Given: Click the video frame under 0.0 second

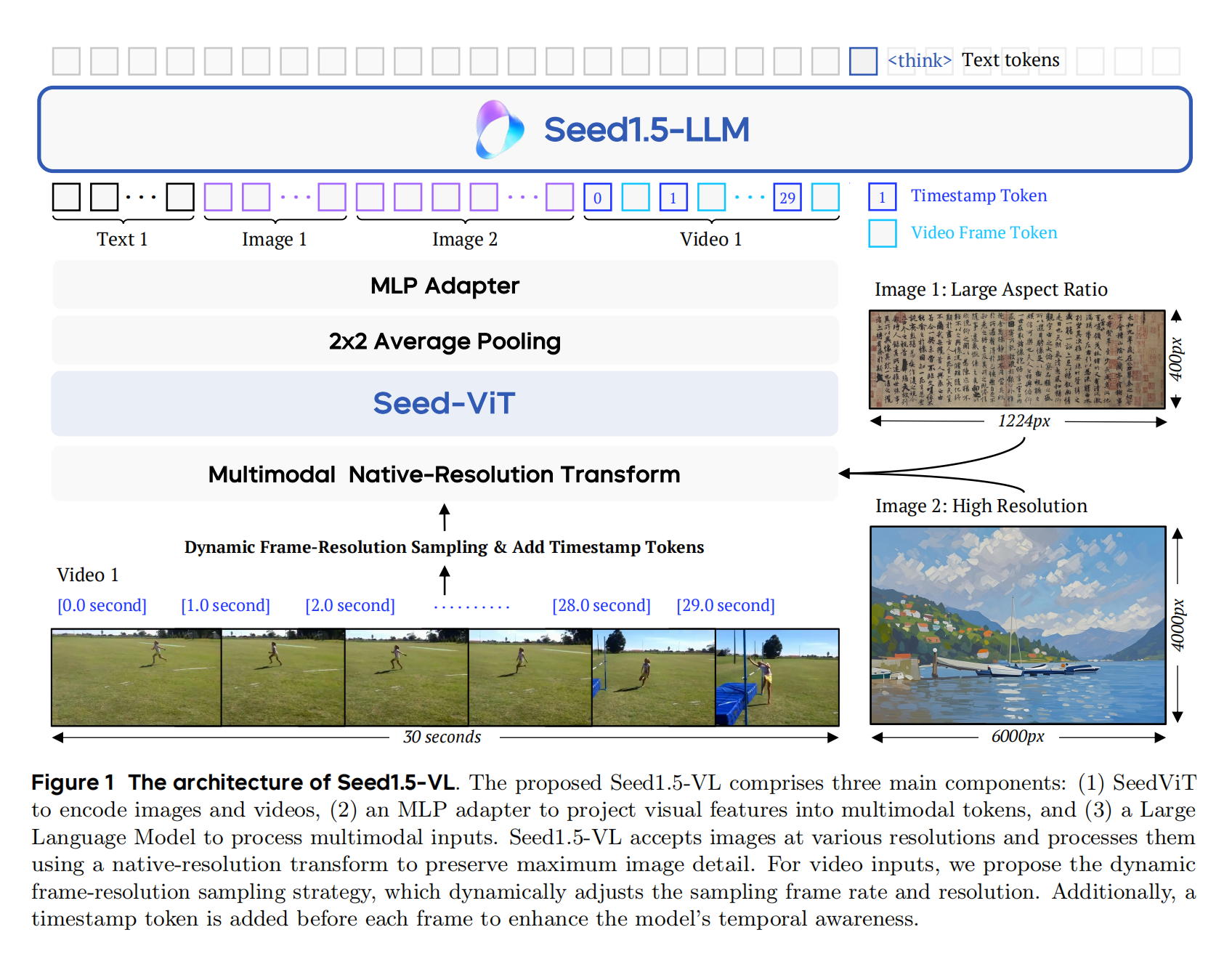Looking at the screenshot, I should point(137,677).
